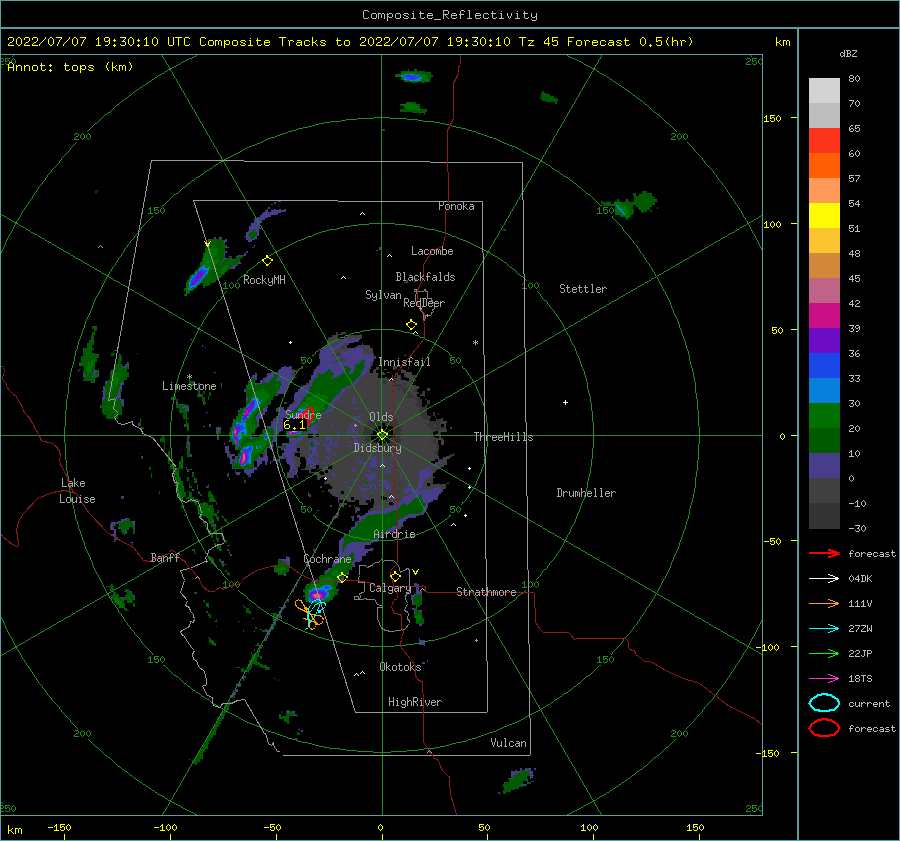The width and height of the screenshot is (900, 841).
Task: Click 'Forecast 0.5(hr)' in the header
Action: [630, 42]
